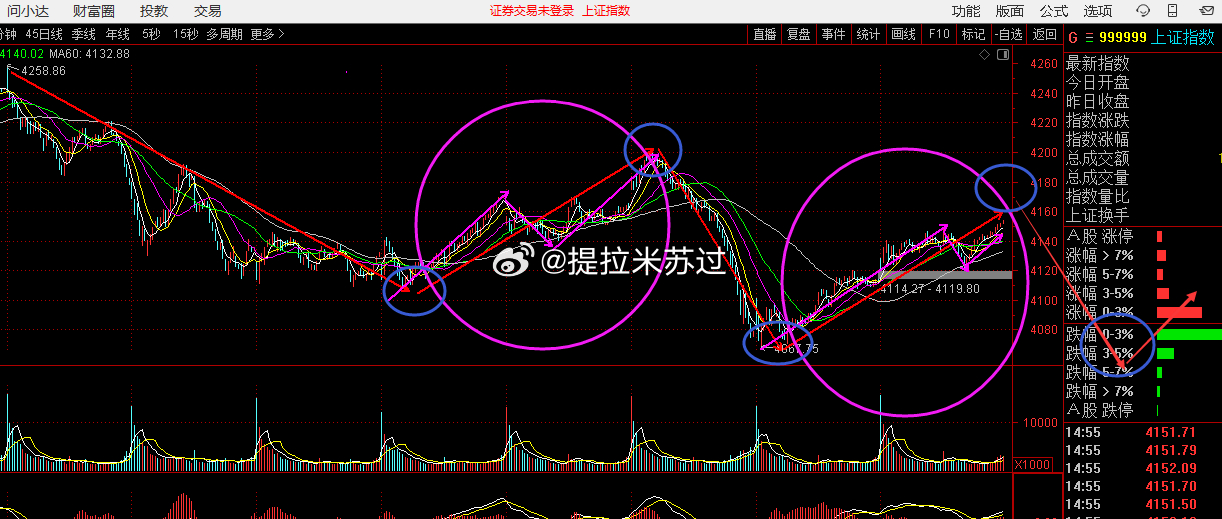
Task: Click the 999999 上证指数 title
Action: click(1157, 37)
